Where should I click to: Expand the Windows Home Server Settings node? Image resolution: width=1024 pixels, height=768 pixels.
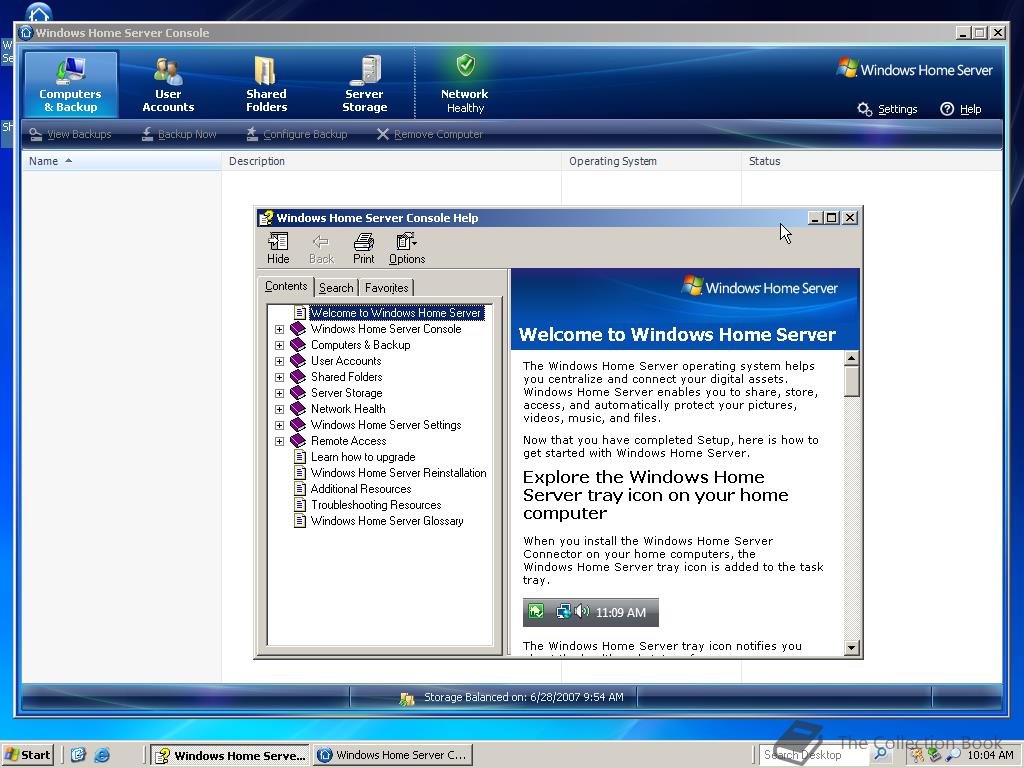click(280, 425)
